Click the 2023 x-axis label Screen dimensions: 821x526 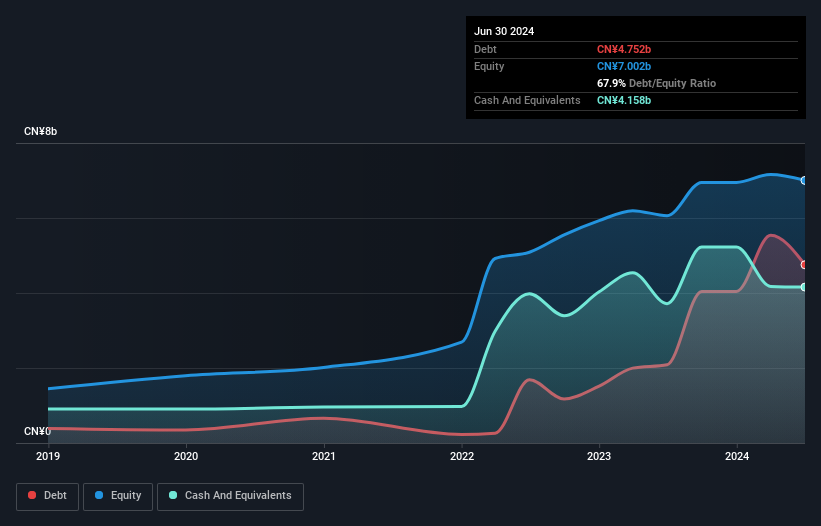(599, 456)
